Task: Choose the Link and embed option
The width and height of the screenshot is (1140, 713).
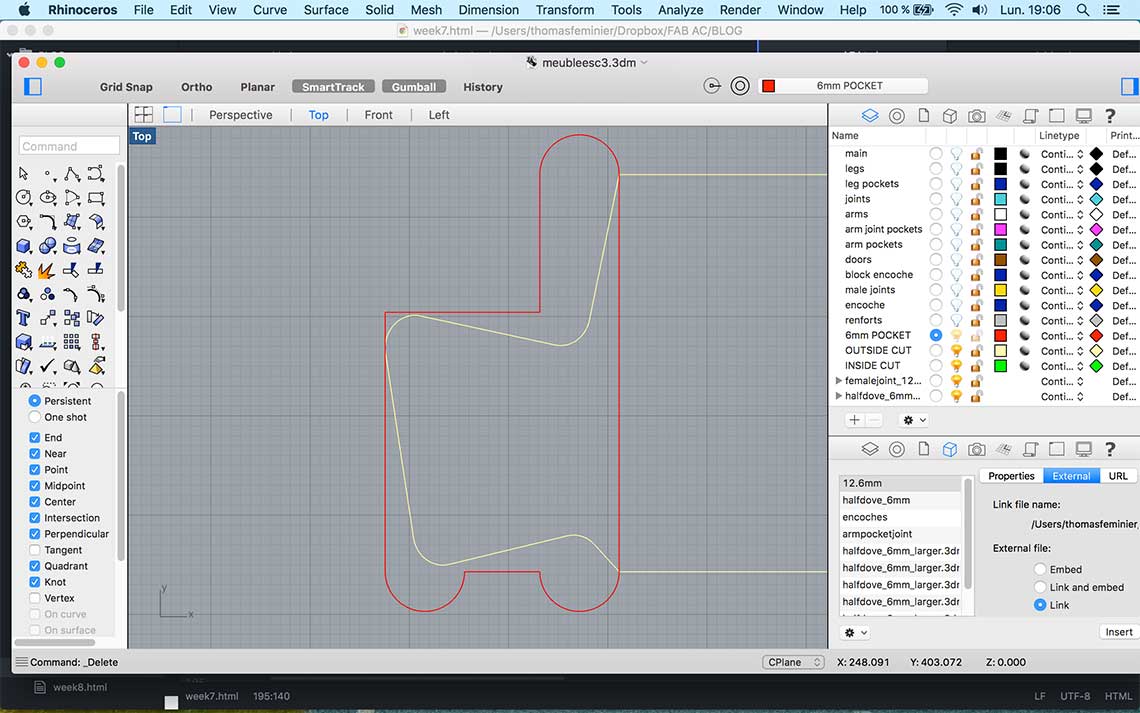Action: [x=1040, y=587]
